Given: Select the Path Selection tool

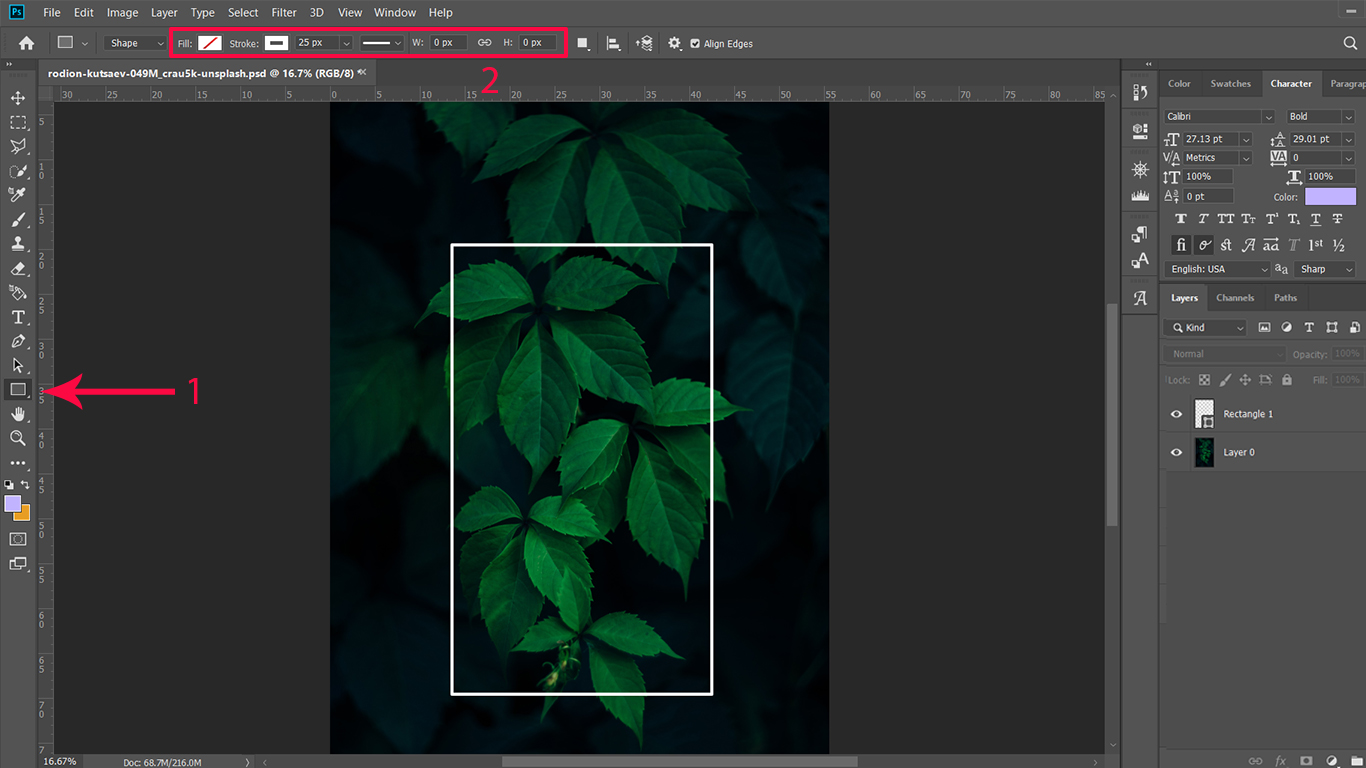Looking at the screenshot, I should [x=18, y=366].
